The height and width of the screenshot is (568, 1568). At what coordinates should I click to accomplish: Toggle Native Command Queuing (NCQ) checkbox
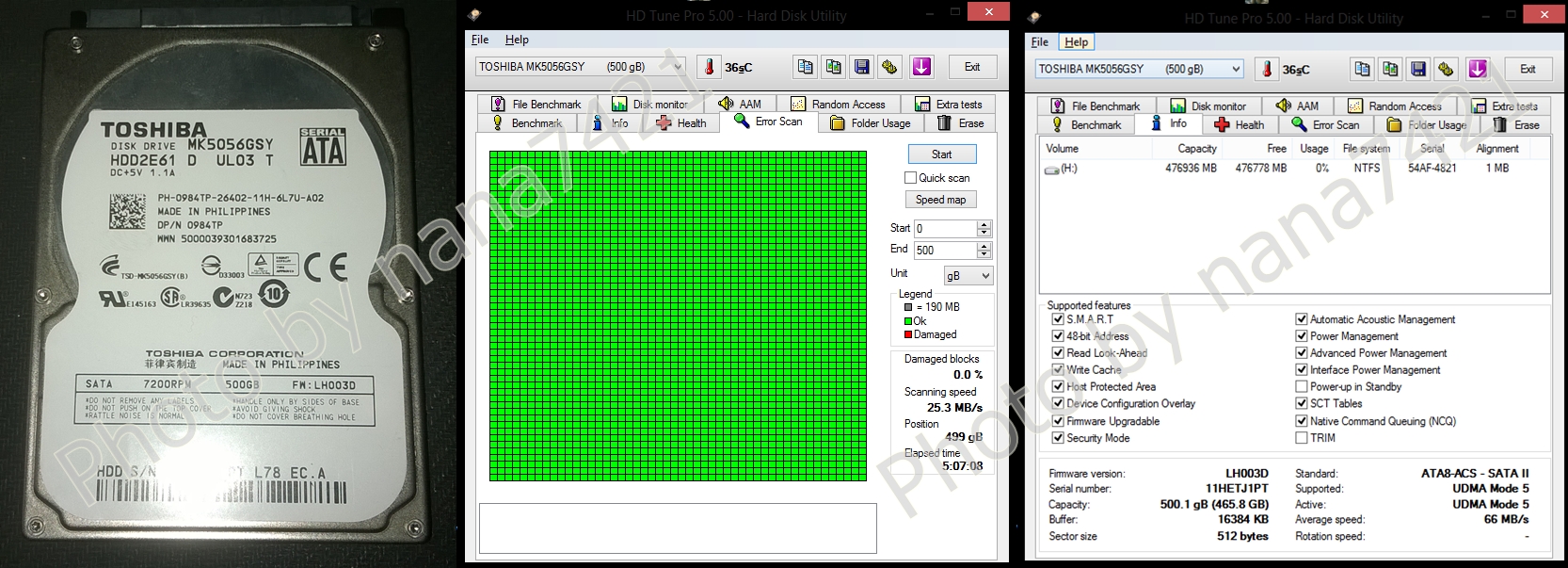point(1302,421)
